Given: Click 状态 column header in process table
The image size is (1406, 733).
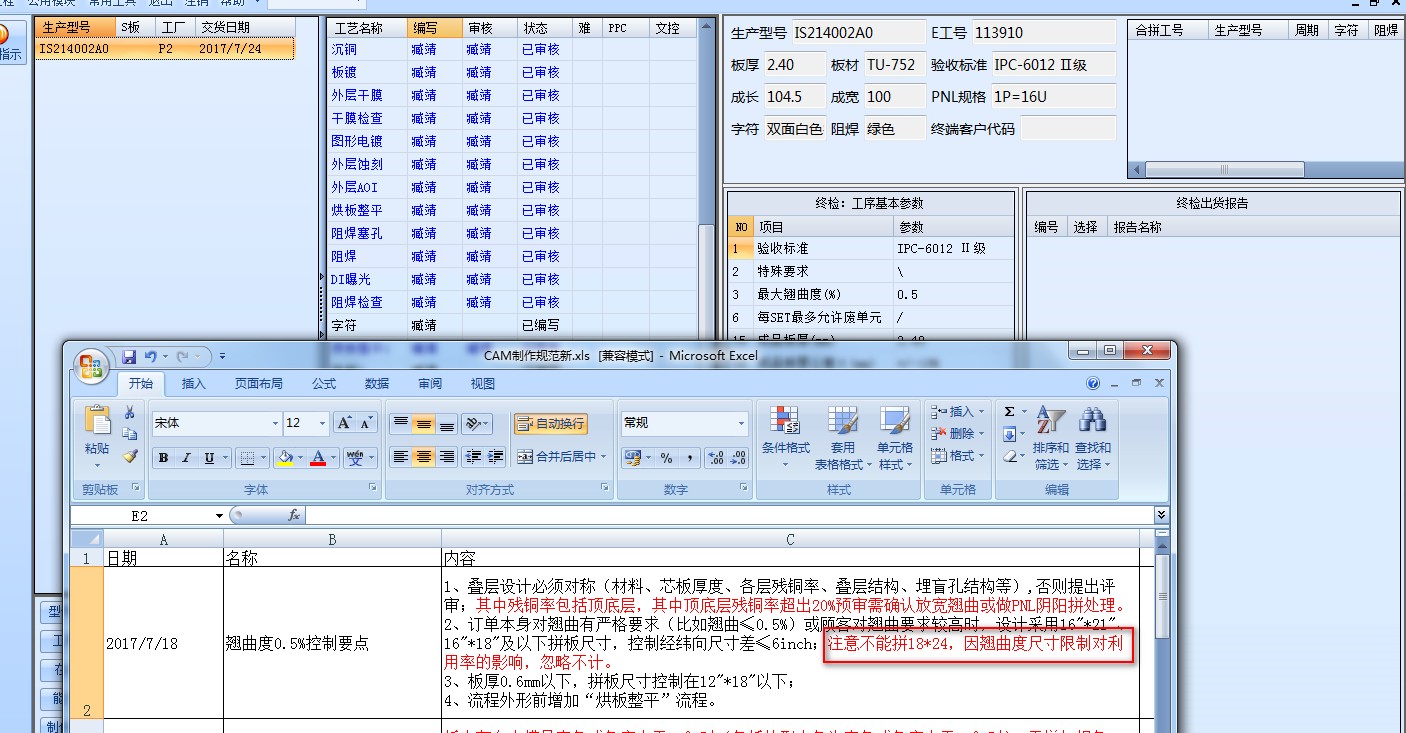Looking at the screenshot, I should [545, 28].
